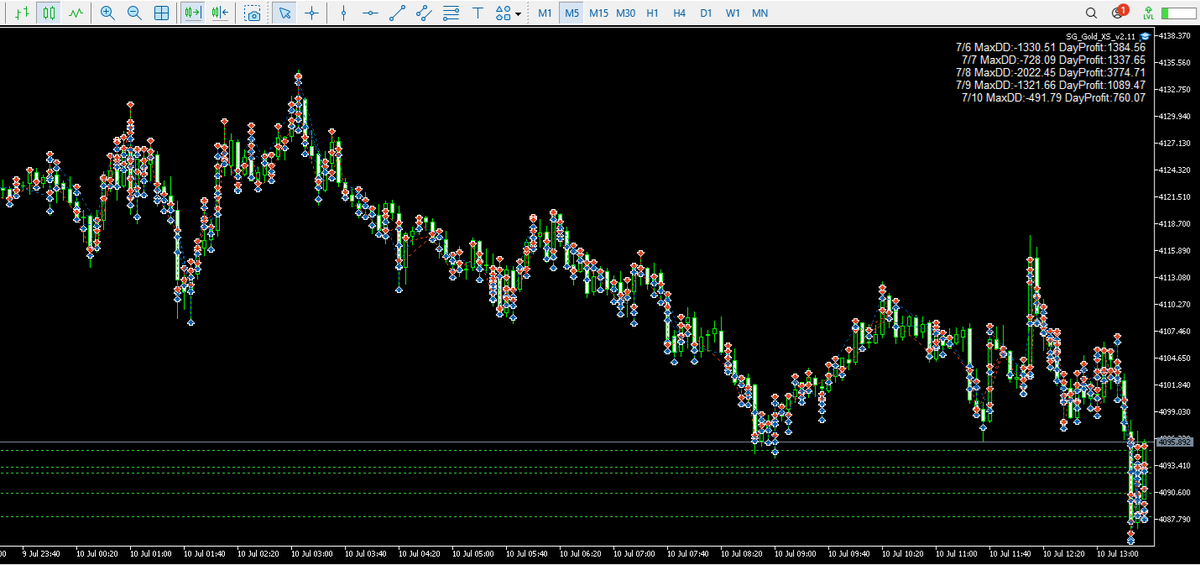This screenshot has height=565, width=1200.
Task: Activate the crosshair tool
Action: (312, 13)
